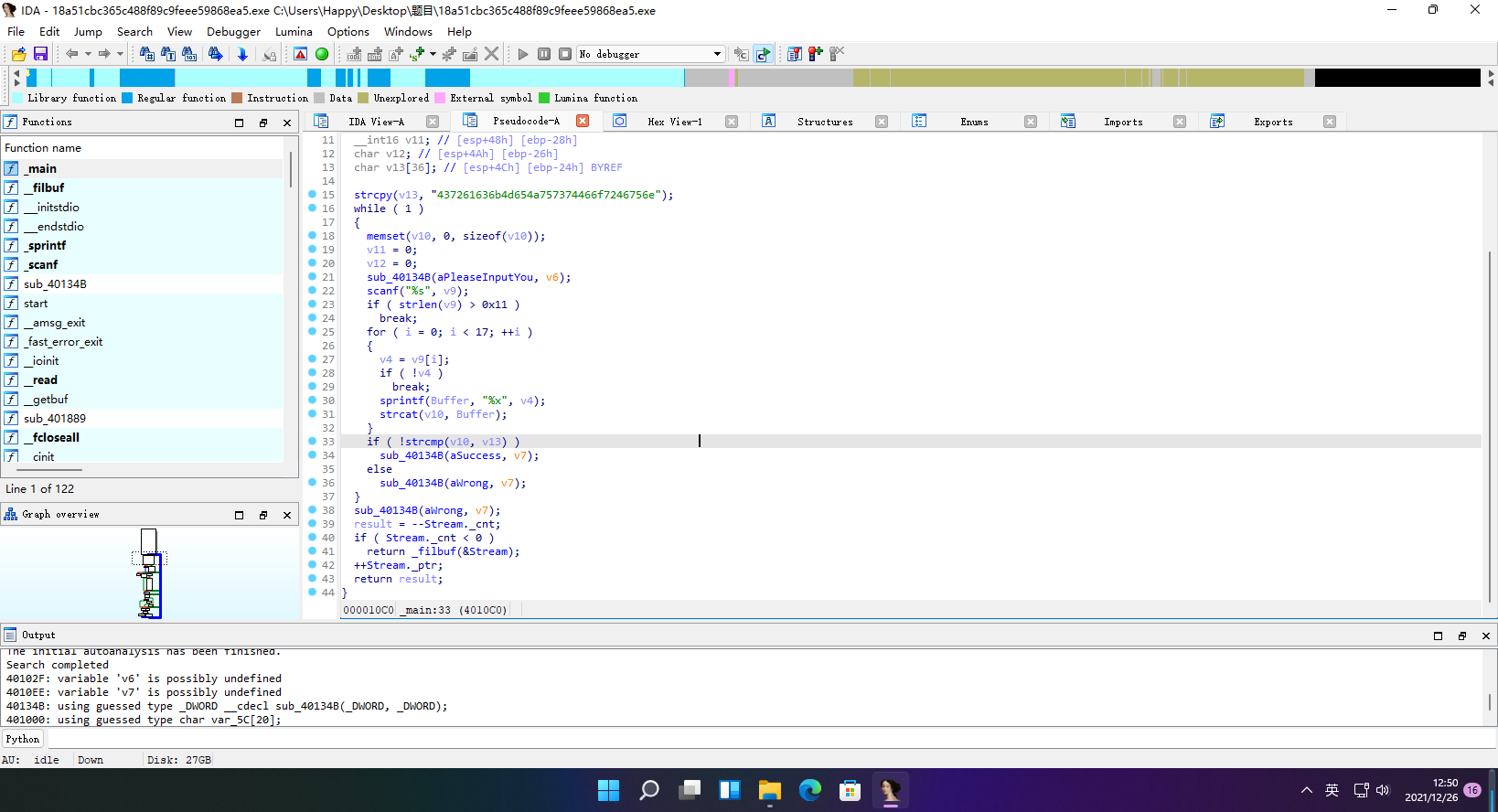
Task: Open Windows Start menu on taskbar
Action: click(608, 790)
